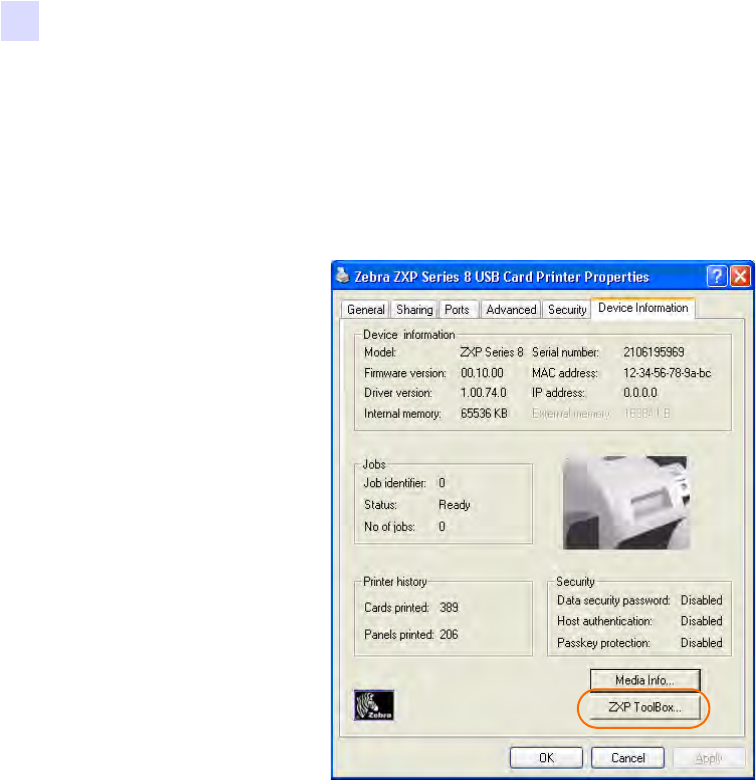This screenshot has width=756, height=780.
Task: Click Cards printed value 389
Action: 449,607
